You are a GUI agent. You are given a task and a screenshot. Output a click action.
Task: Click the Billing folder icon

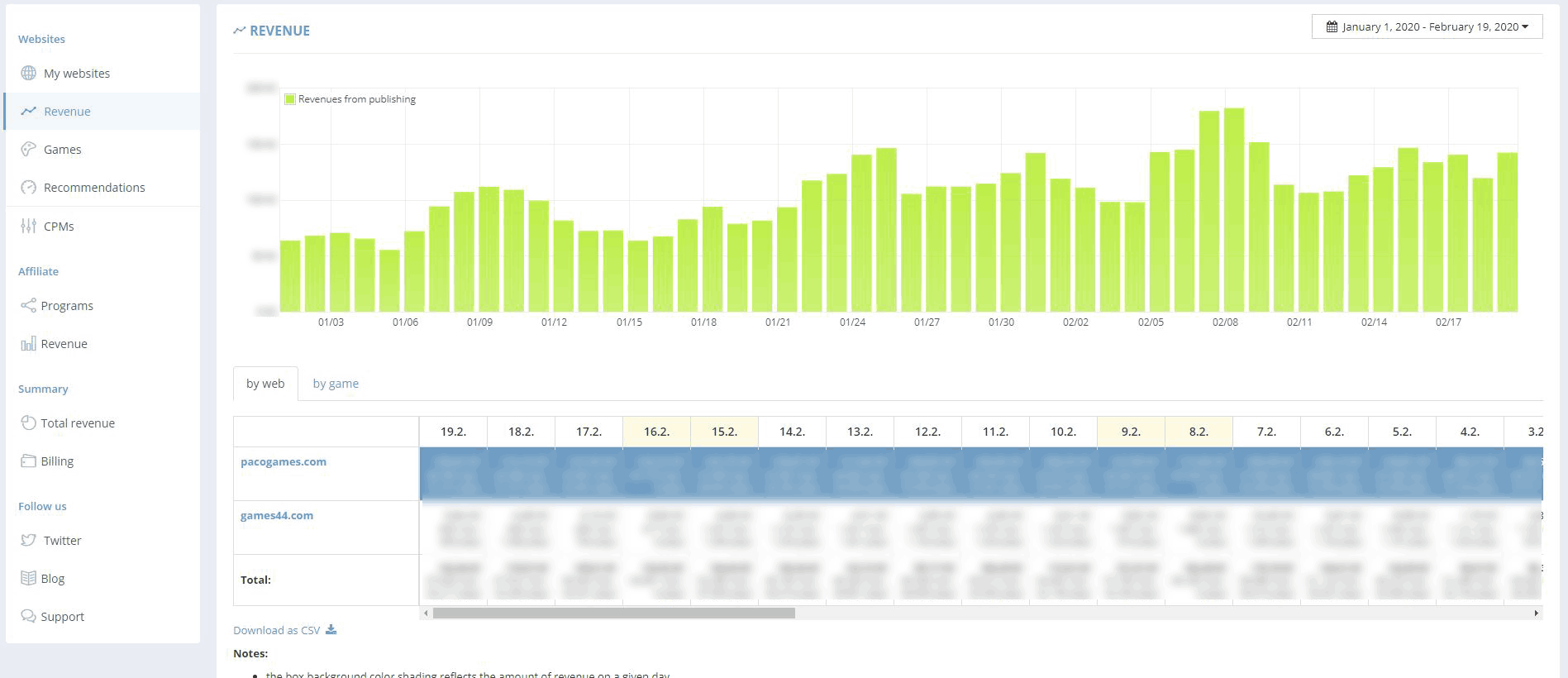click(x=28, y=461)
